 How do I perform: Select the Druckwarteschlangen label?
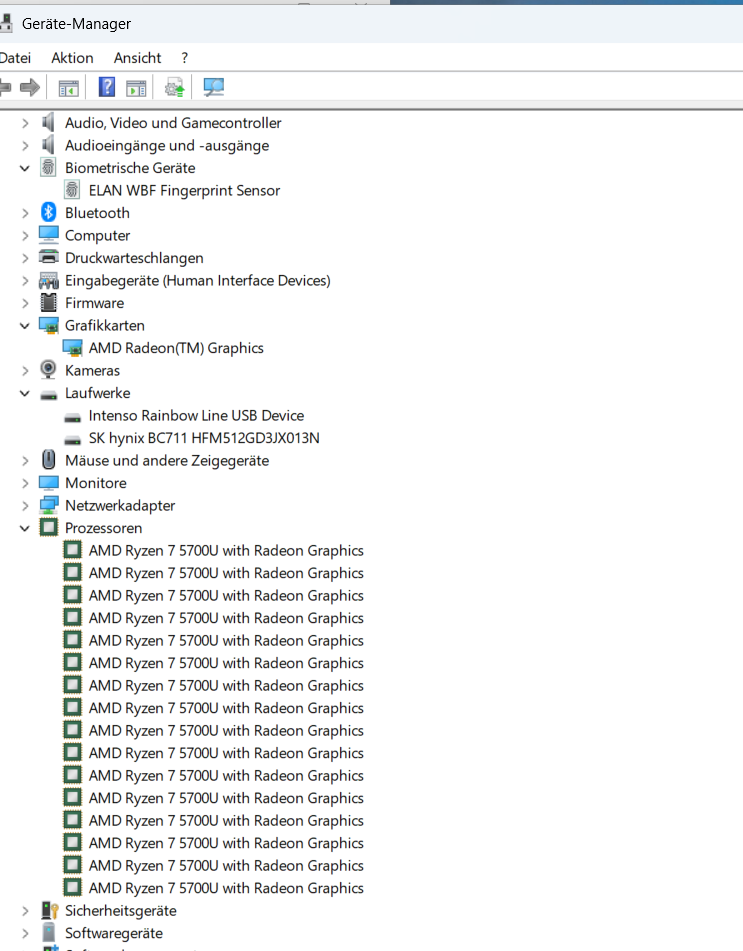134,258
